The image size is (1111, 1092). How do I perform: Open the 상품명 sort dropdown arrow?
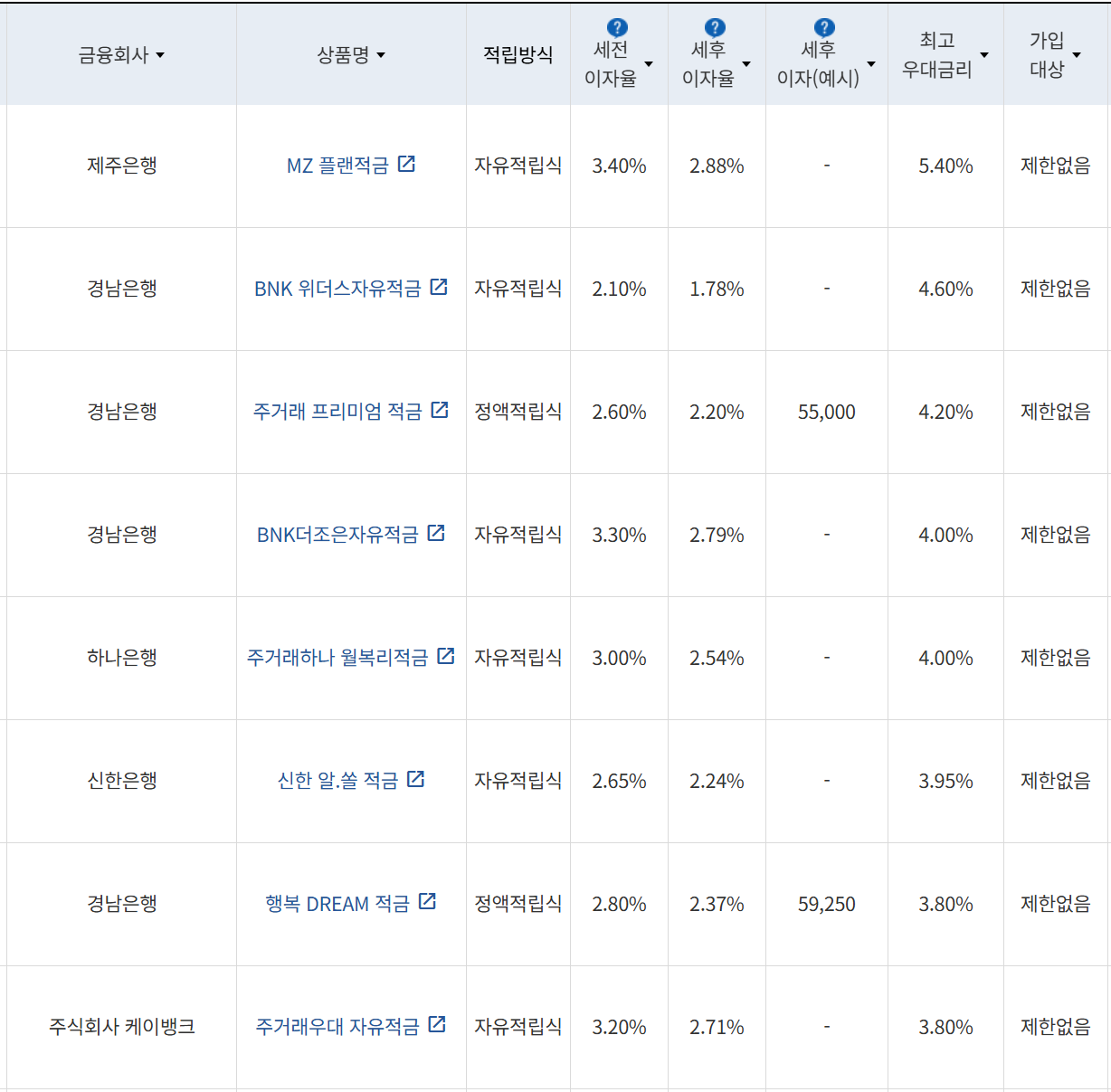pos(383,55)
